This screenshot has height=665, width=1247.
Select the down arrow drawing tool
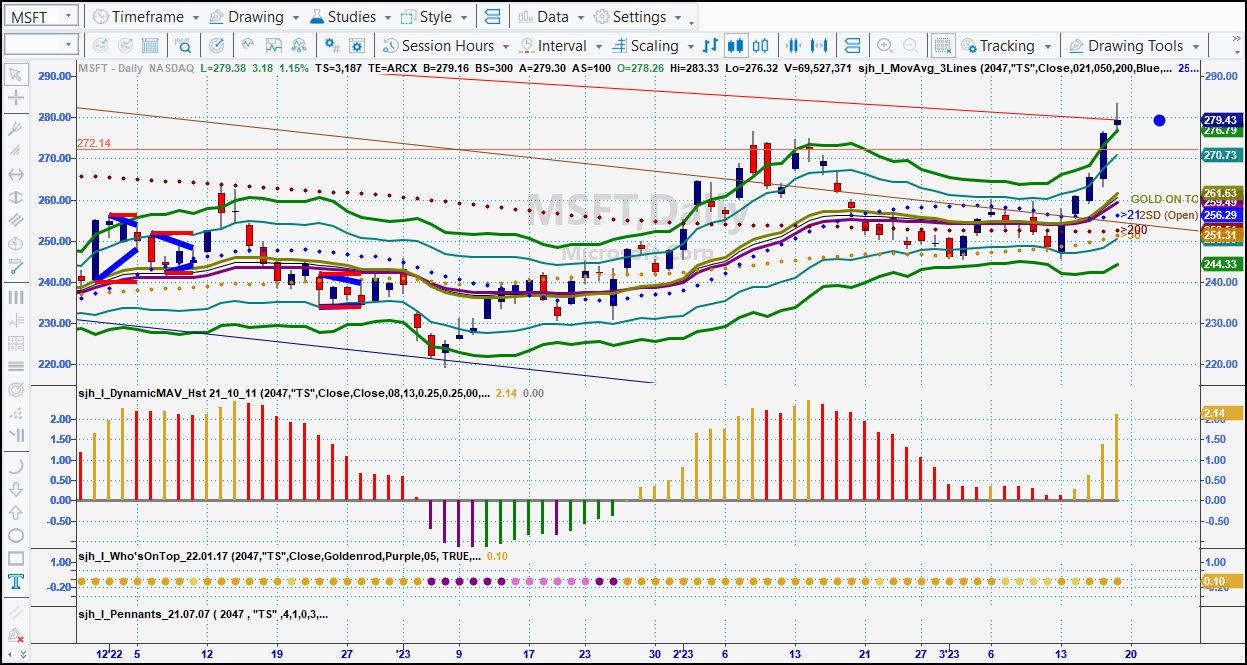tap(16, 489)
